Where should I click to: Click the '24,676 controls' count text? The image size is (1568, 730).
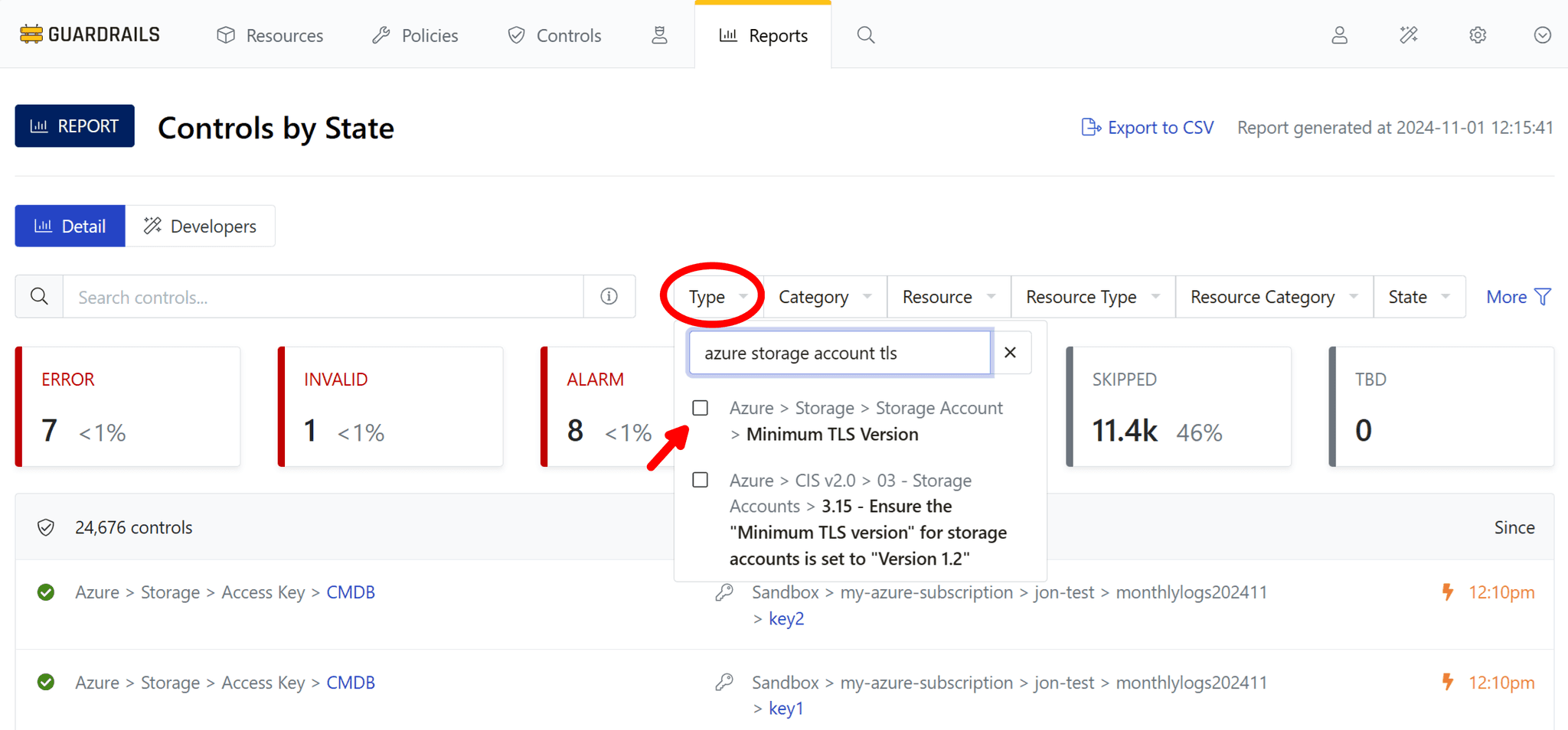[x=133, y=527]
